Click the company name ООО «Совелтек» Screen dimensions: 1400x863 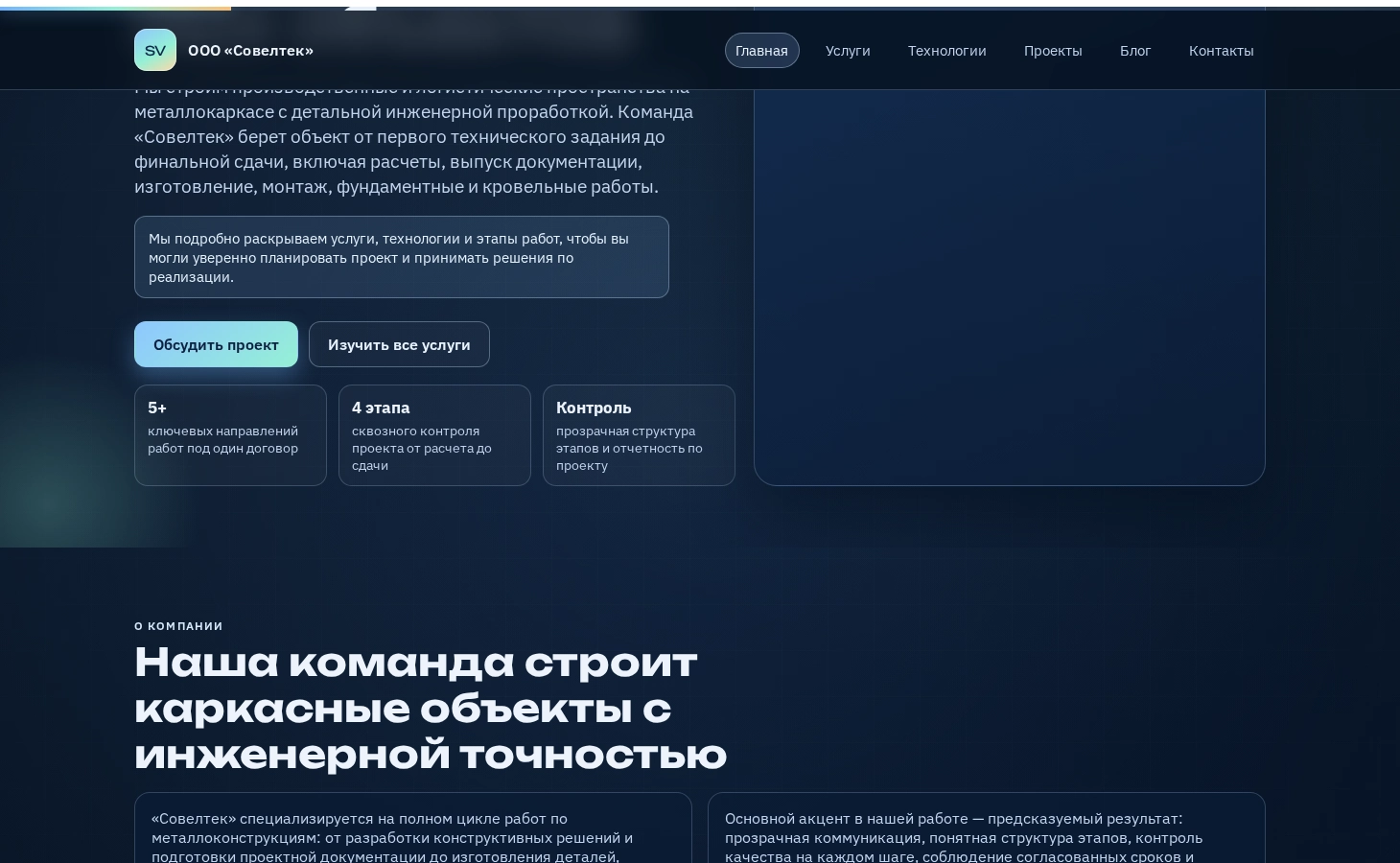pyautogui.click(x=250, y=50)
